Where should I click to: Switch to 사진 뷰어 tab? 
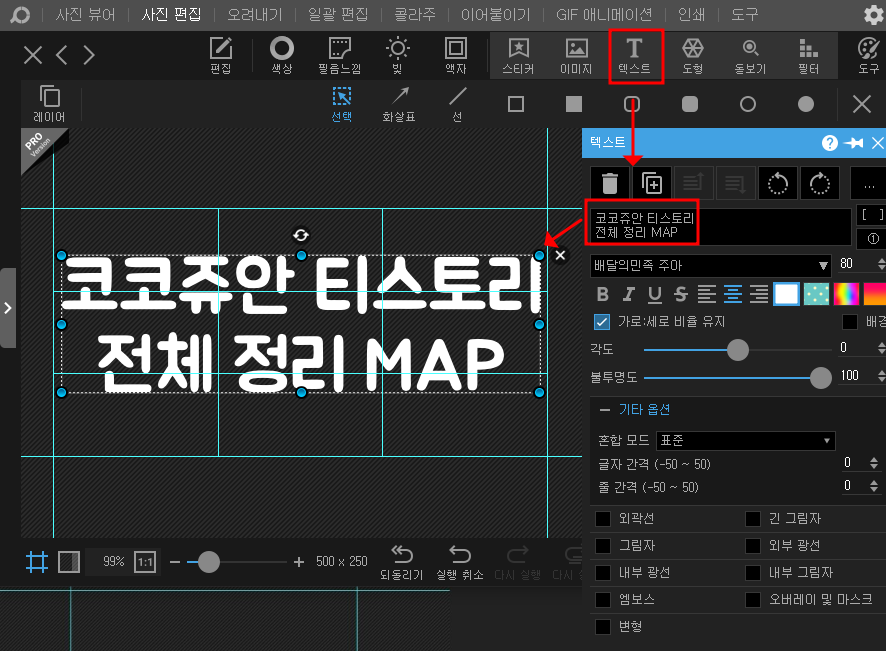[x=85, y=15]
